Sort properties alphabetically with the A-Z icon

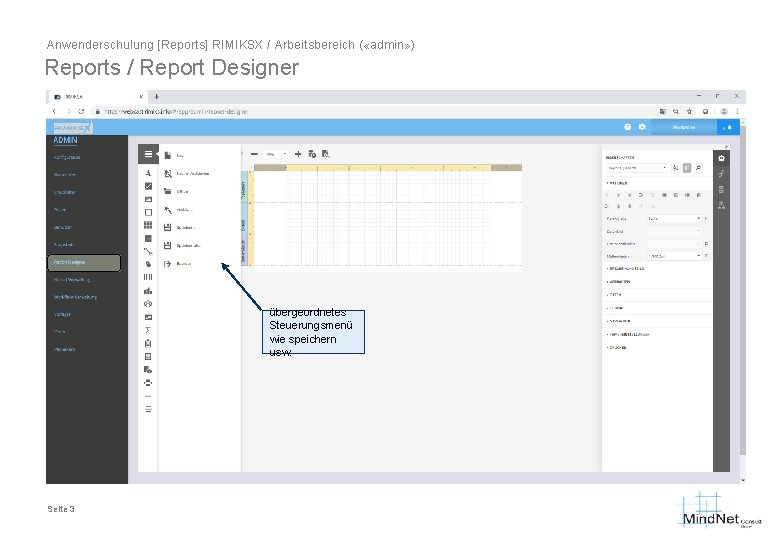[676, 168]
